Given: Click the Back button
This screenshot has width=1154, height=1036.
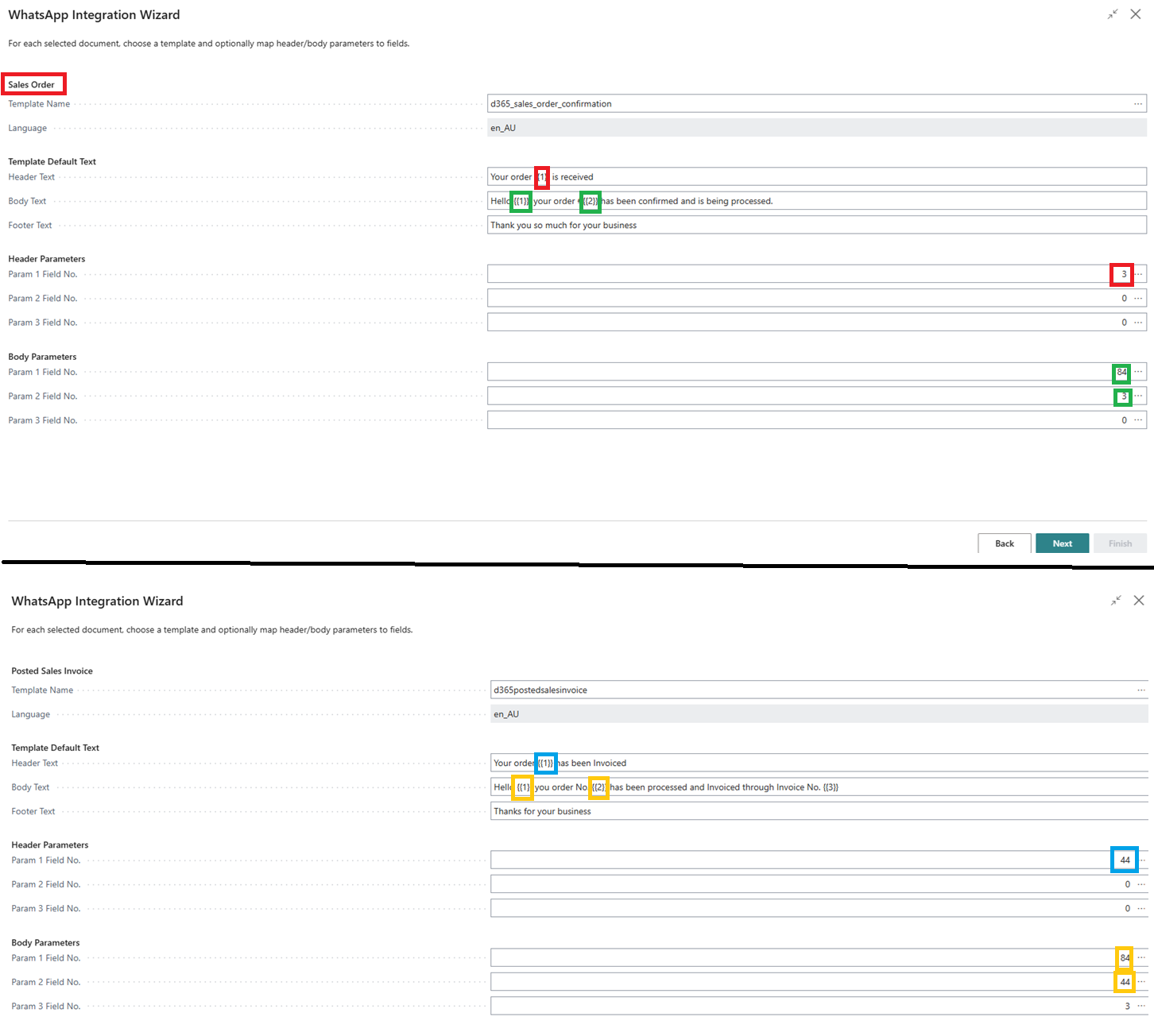Looking at the screenshot, I should click(x=1004, y=543).
